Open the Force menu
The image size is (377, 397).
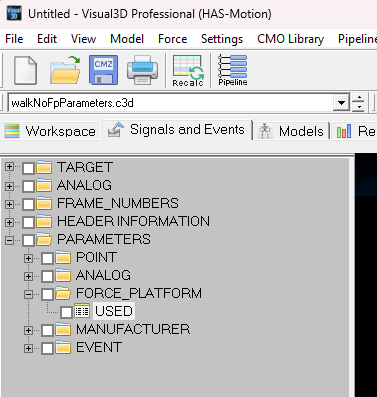173,39
